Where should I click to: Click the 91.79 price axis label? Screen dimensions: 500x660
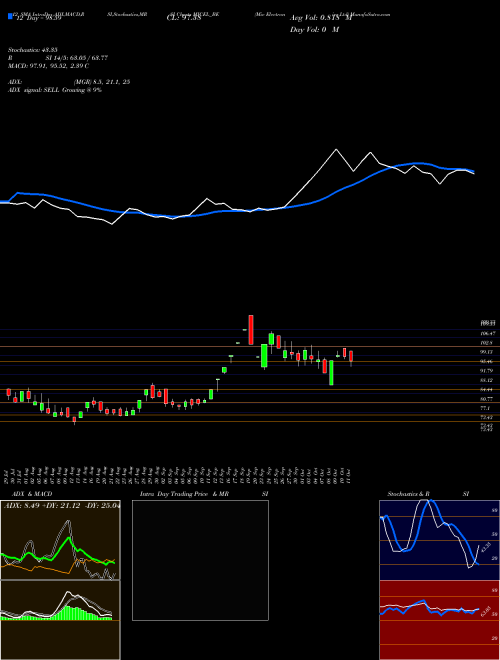point(487,370)
